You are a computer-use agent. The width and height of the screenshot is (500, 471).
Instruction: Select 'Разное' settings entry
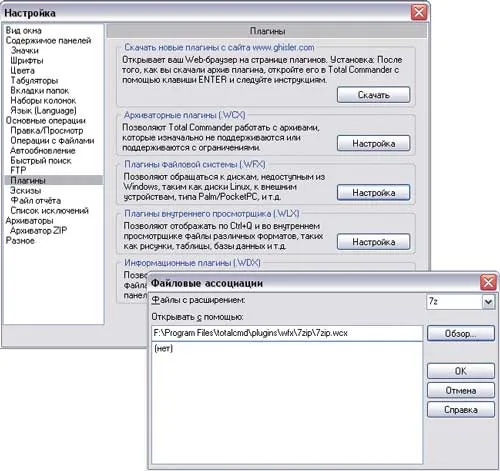click(x=20, y=240)
